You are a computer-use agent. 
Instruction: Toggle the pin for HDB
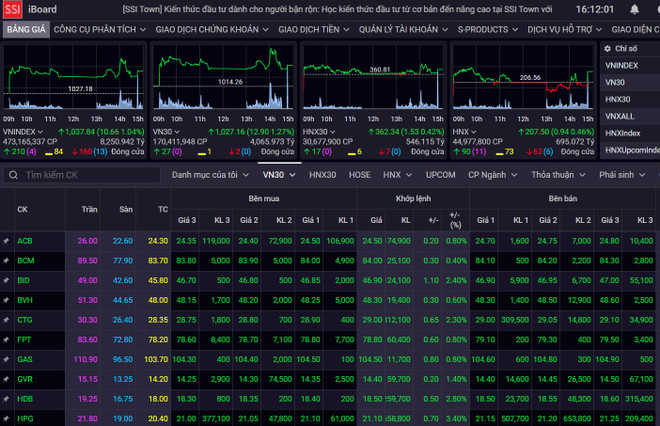tap(6, 398)
